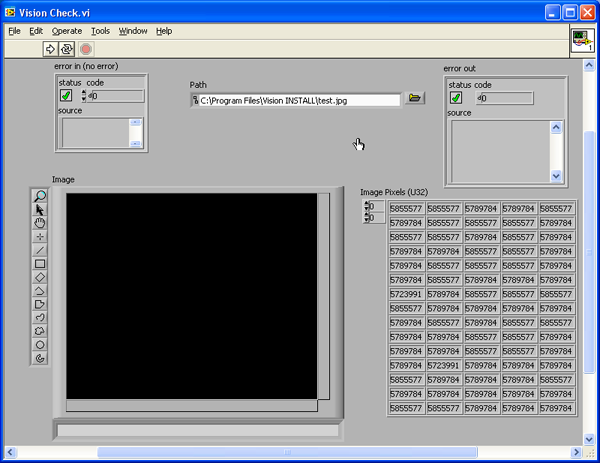Click the window horizontal scrollbar thumb
600x463 pixels.
click(x=287, y=452)
